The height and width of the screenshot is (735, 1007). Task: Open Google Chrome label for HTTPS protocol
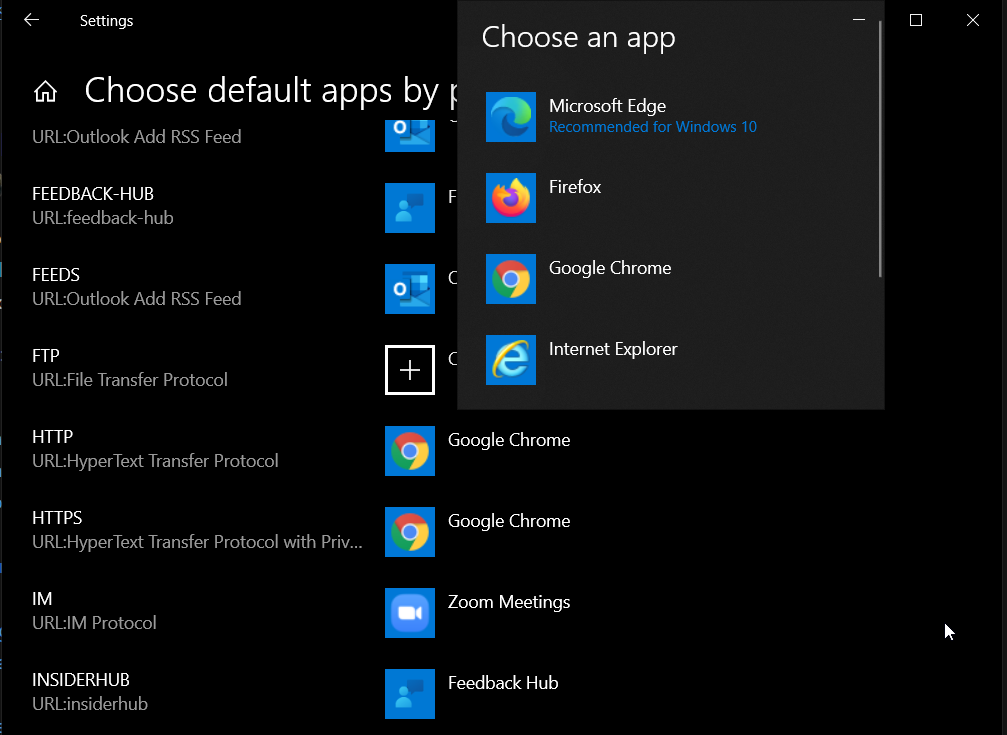click(x=509, y=521)
